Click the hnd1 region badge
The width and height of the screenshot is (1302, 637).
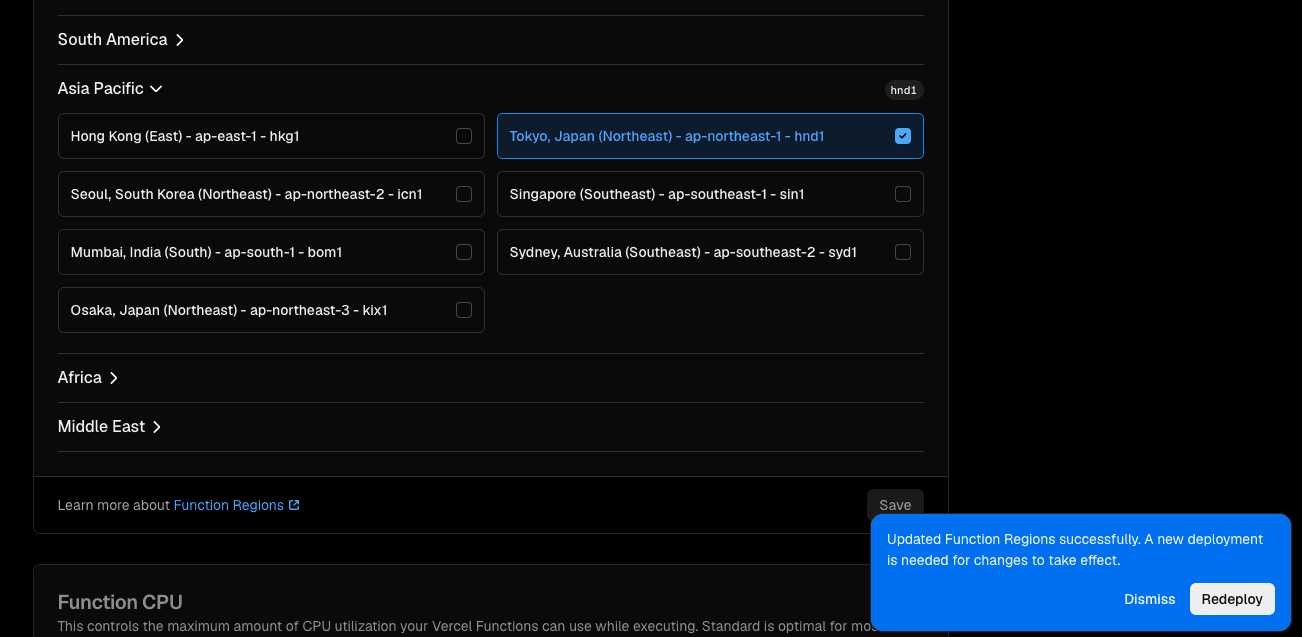pyautogui.click(x=903, y=90)
